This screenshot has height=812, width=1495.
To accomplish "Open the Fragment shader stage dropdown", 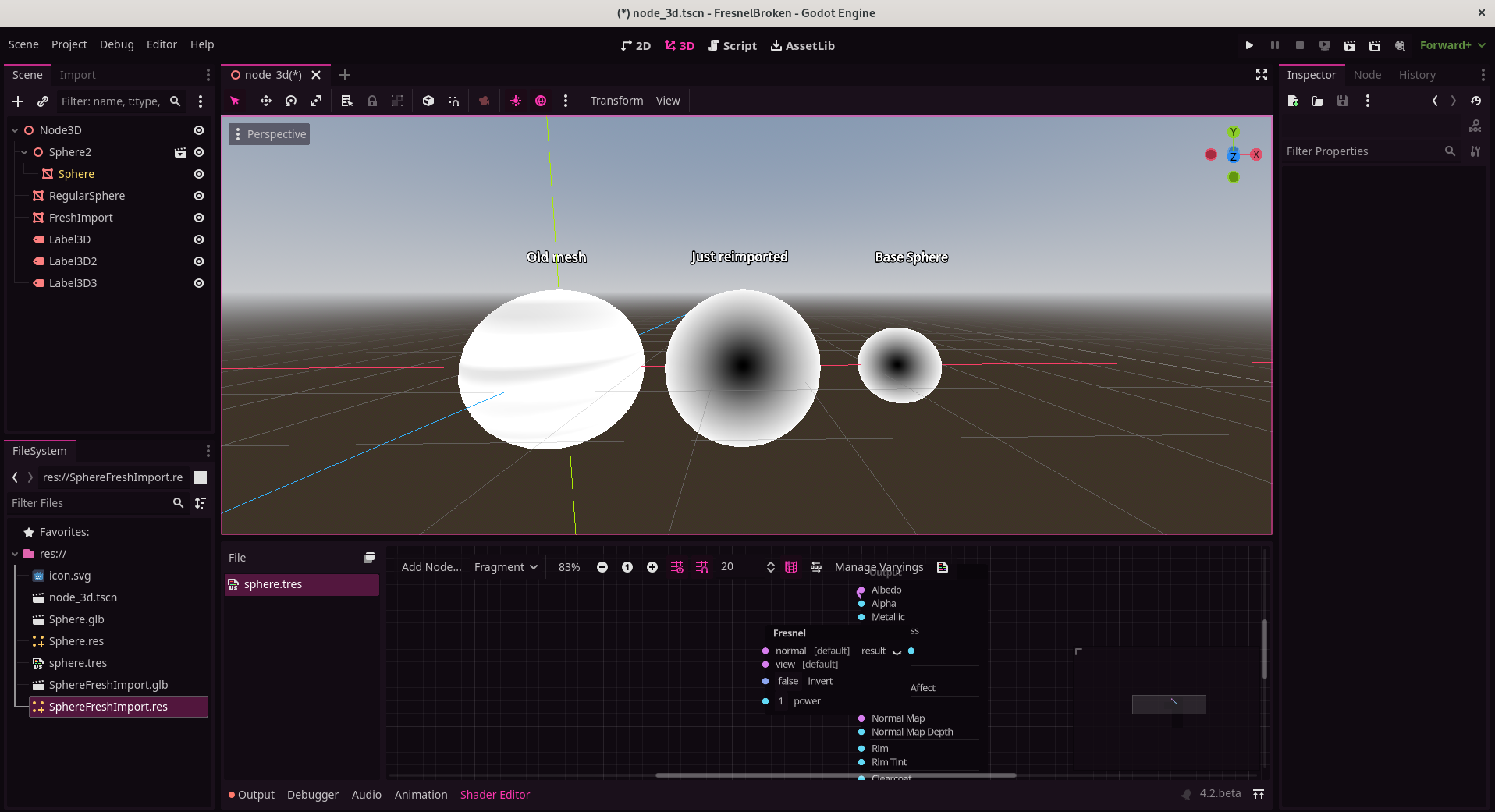I will coord(505,567).
